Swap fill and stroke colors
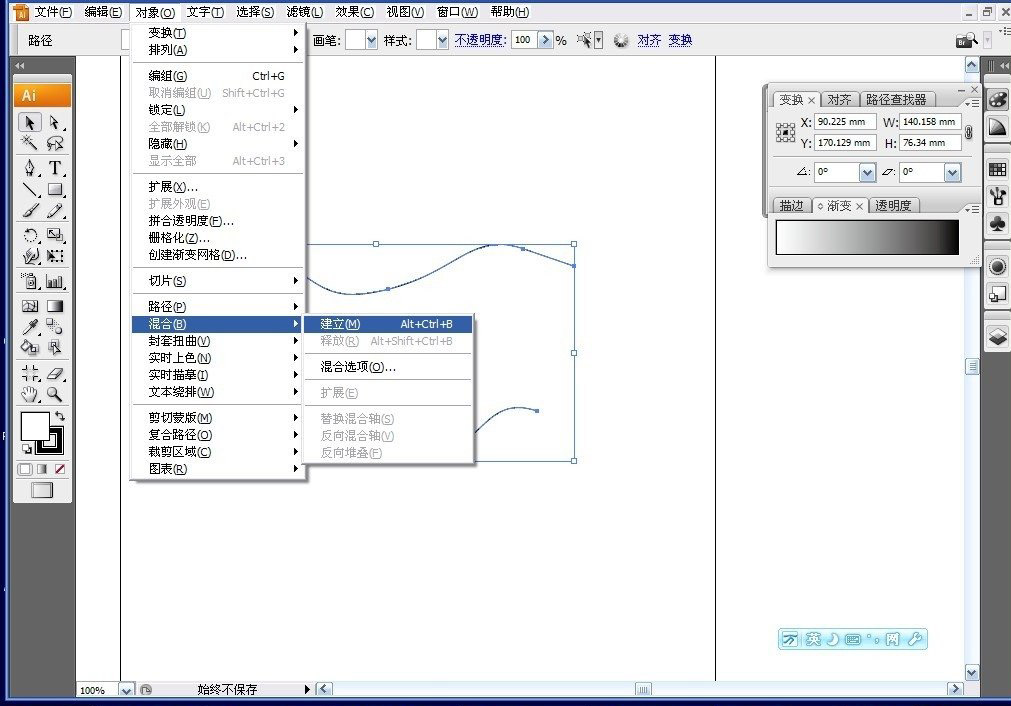 [x=58, y=414]
